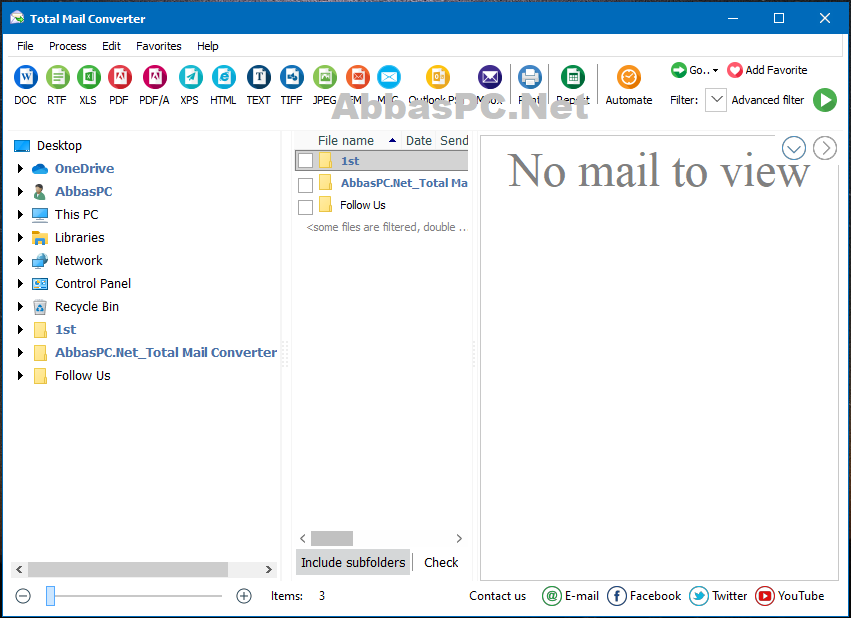Click the MSG conversion icon
Viewport: 851px width, 618px height.
coord(389,77)
